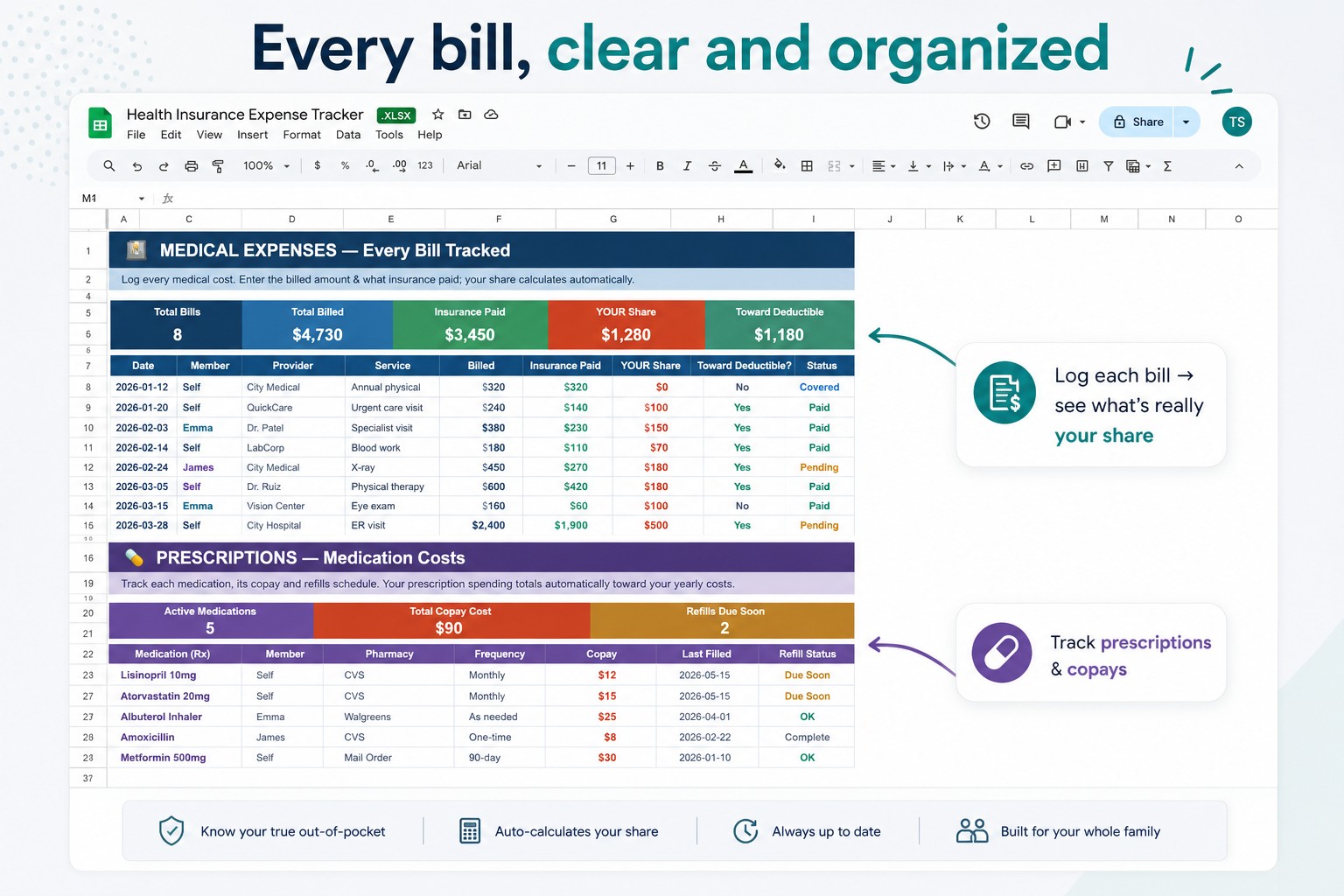Insert a comment from toolbar
1344x896 pixels.
coord(1054,165)
